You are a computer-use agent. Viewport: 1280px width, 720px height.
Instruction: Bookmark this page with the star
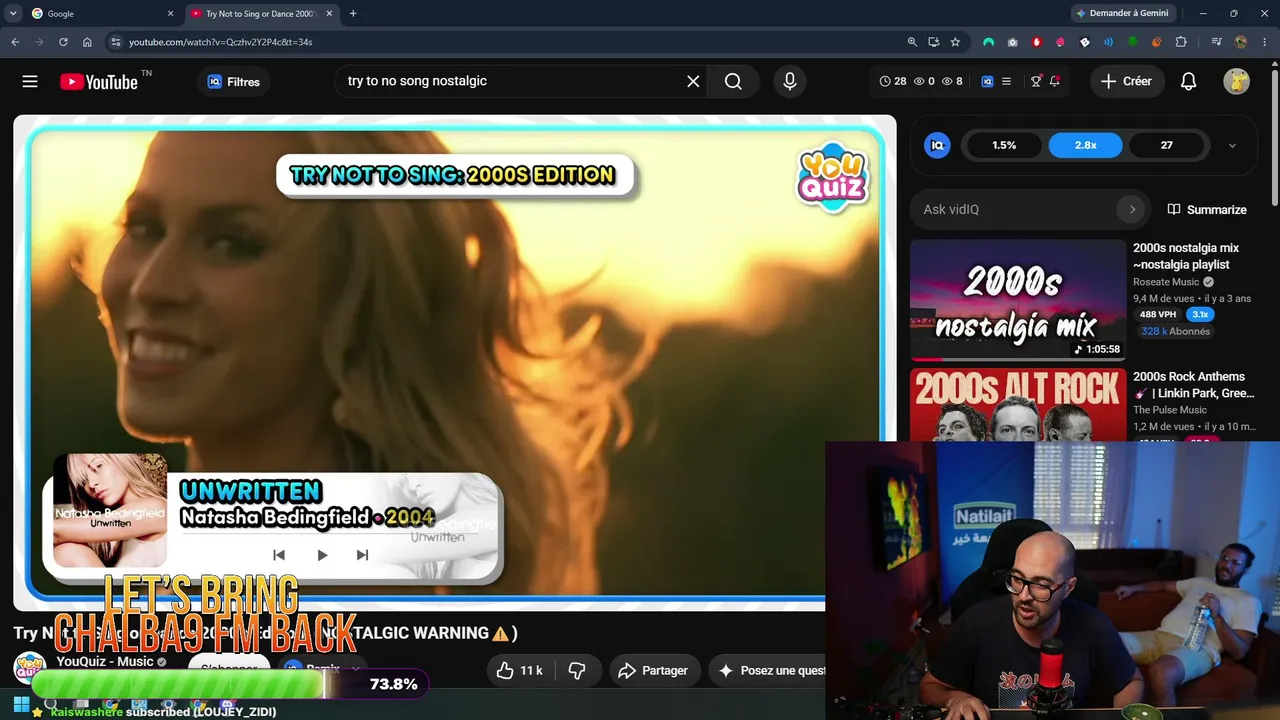[956, 42]
